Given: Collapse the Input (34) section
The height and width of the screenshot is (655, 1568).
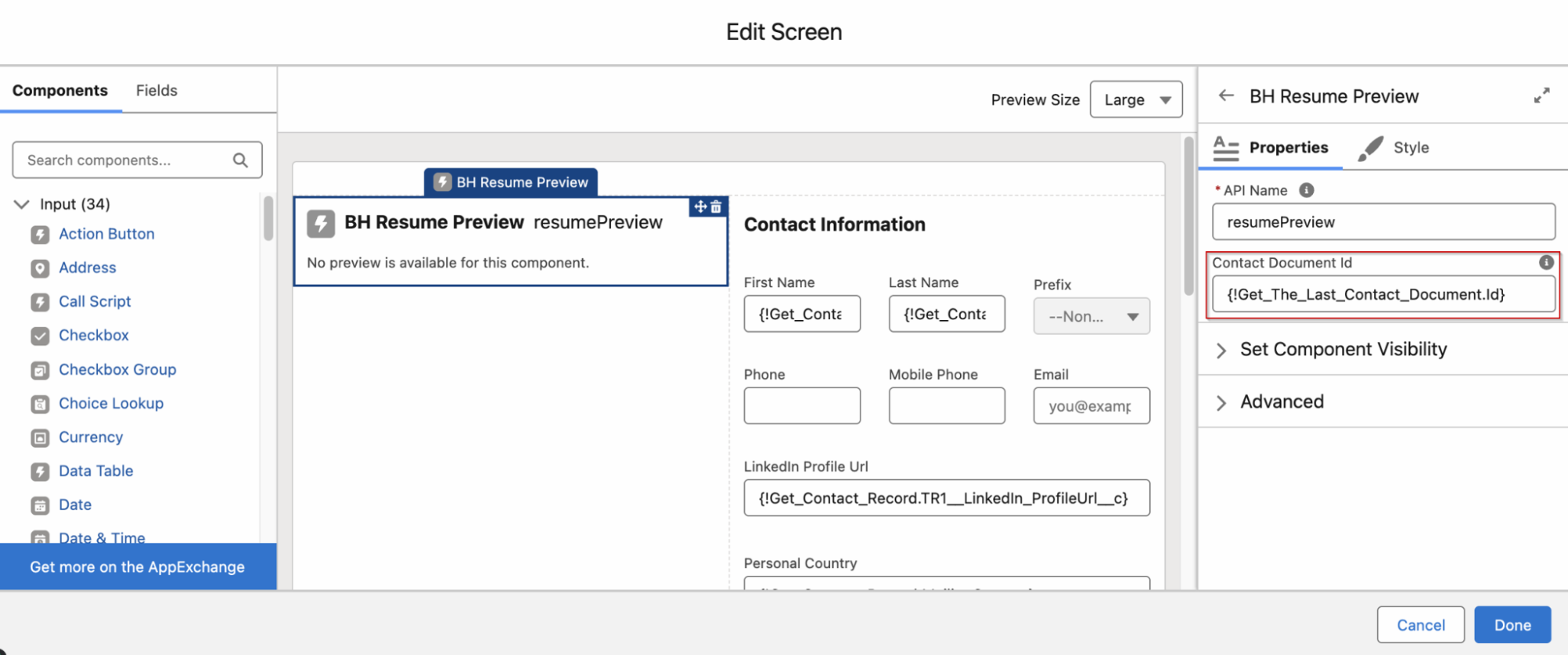Looking at the screenshot, I should tap(22, 204).
